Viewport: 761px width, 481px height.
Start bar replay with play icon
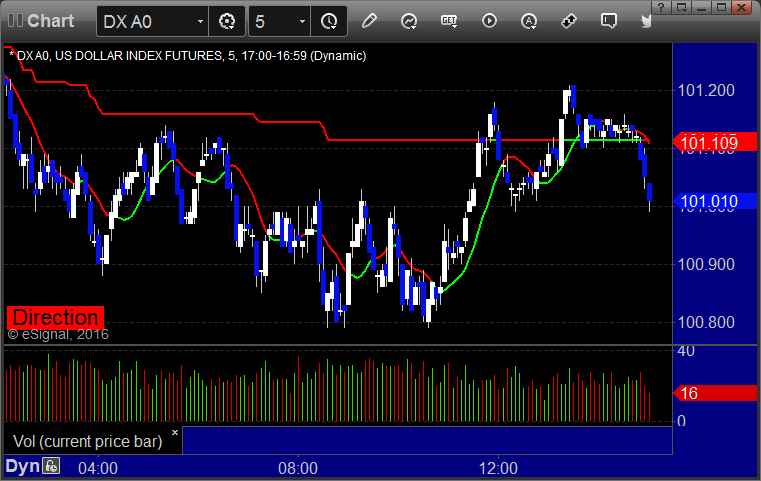coord(489,21)
